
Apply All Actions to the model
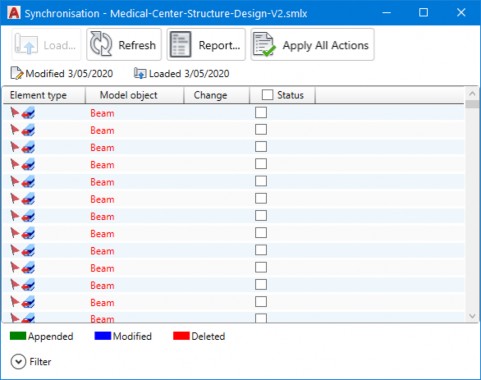tap(312, 45)
